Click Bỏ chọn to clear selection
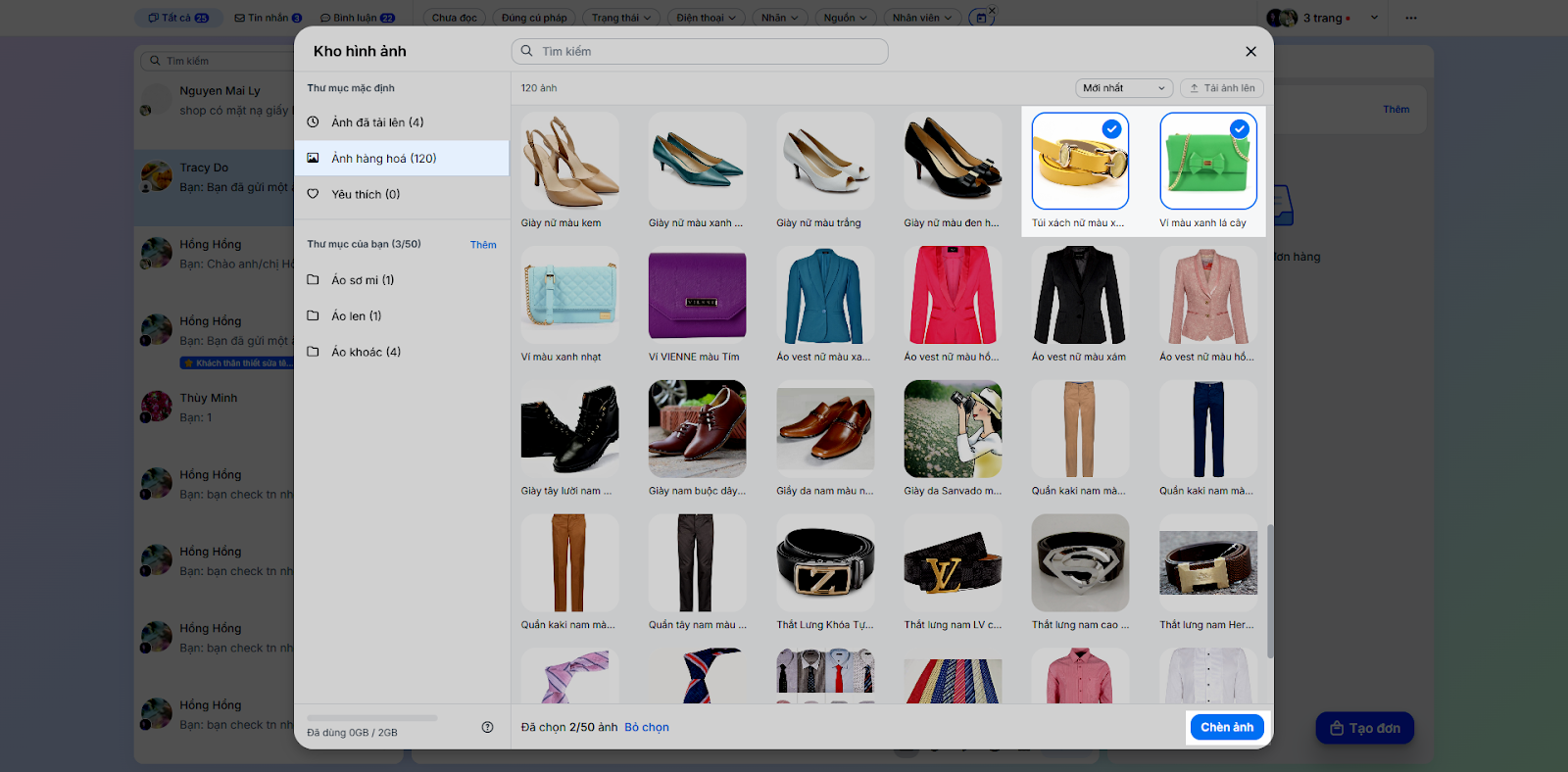The width and height of the screenshot is (1568, 772). (x=647, y=727)
